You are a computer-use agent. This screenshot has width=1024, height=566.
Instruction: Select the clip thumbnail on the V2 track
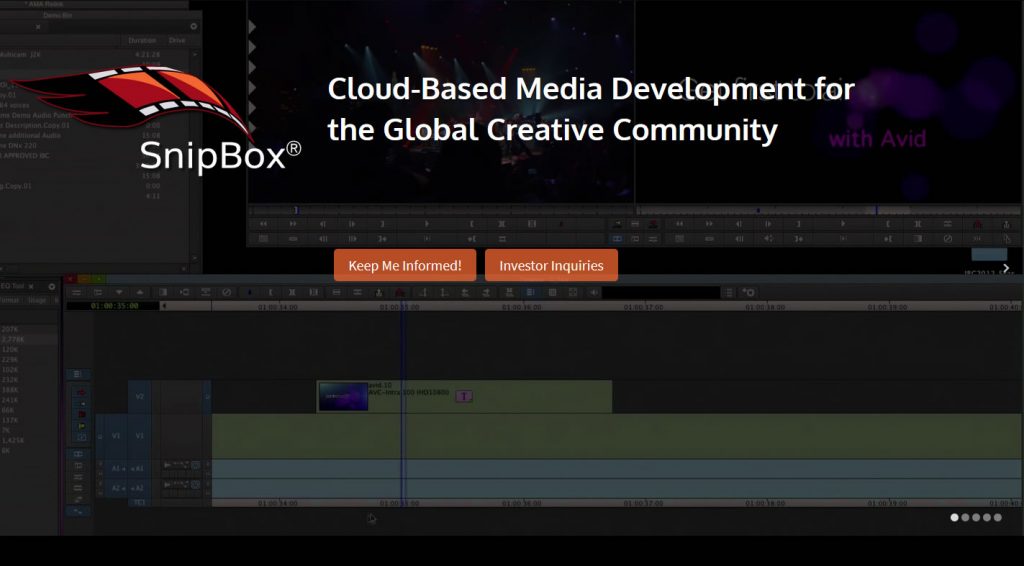click(343, 397)
